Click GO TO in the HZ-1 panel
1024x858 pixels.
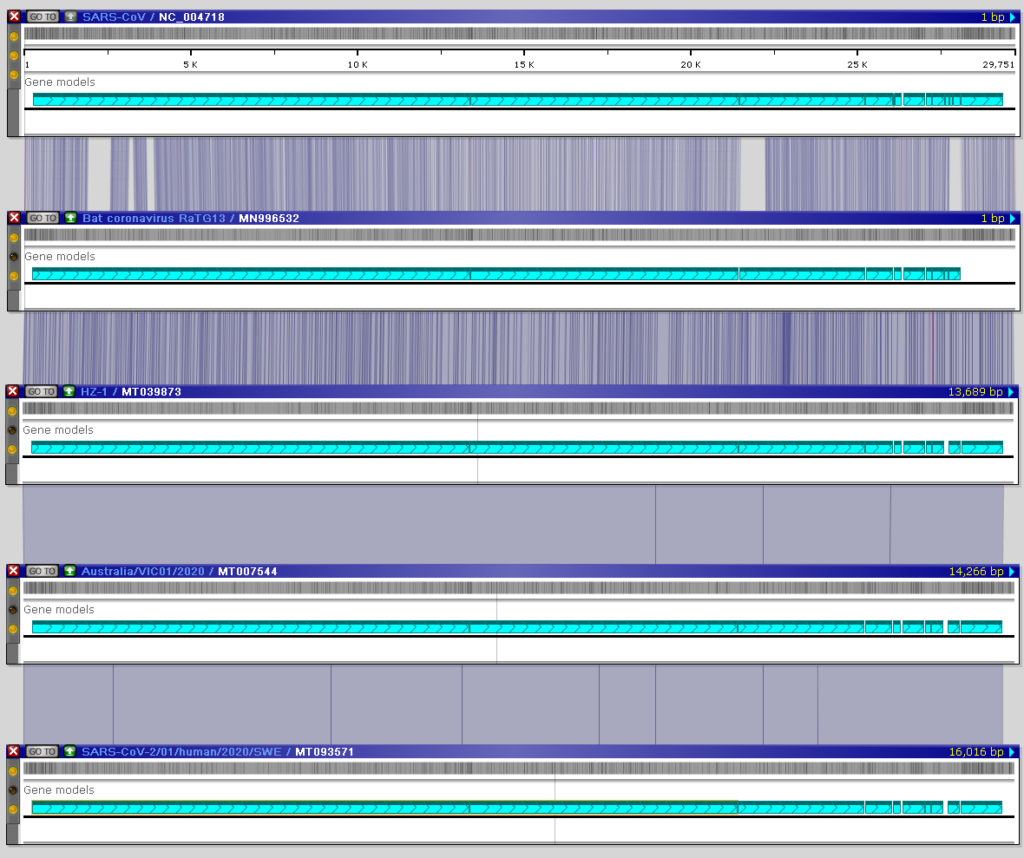click(x=42, y=391)
